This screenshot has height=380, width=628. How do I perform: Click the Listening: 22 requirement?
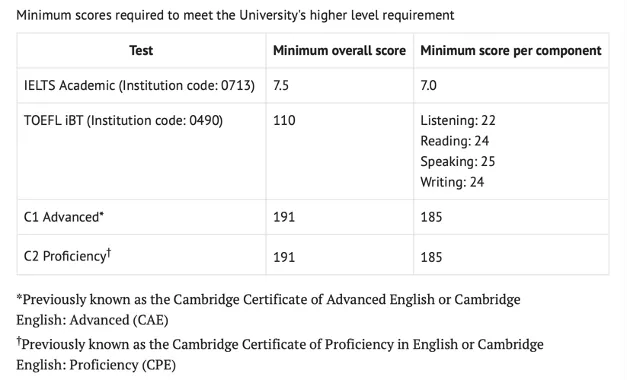458,120
